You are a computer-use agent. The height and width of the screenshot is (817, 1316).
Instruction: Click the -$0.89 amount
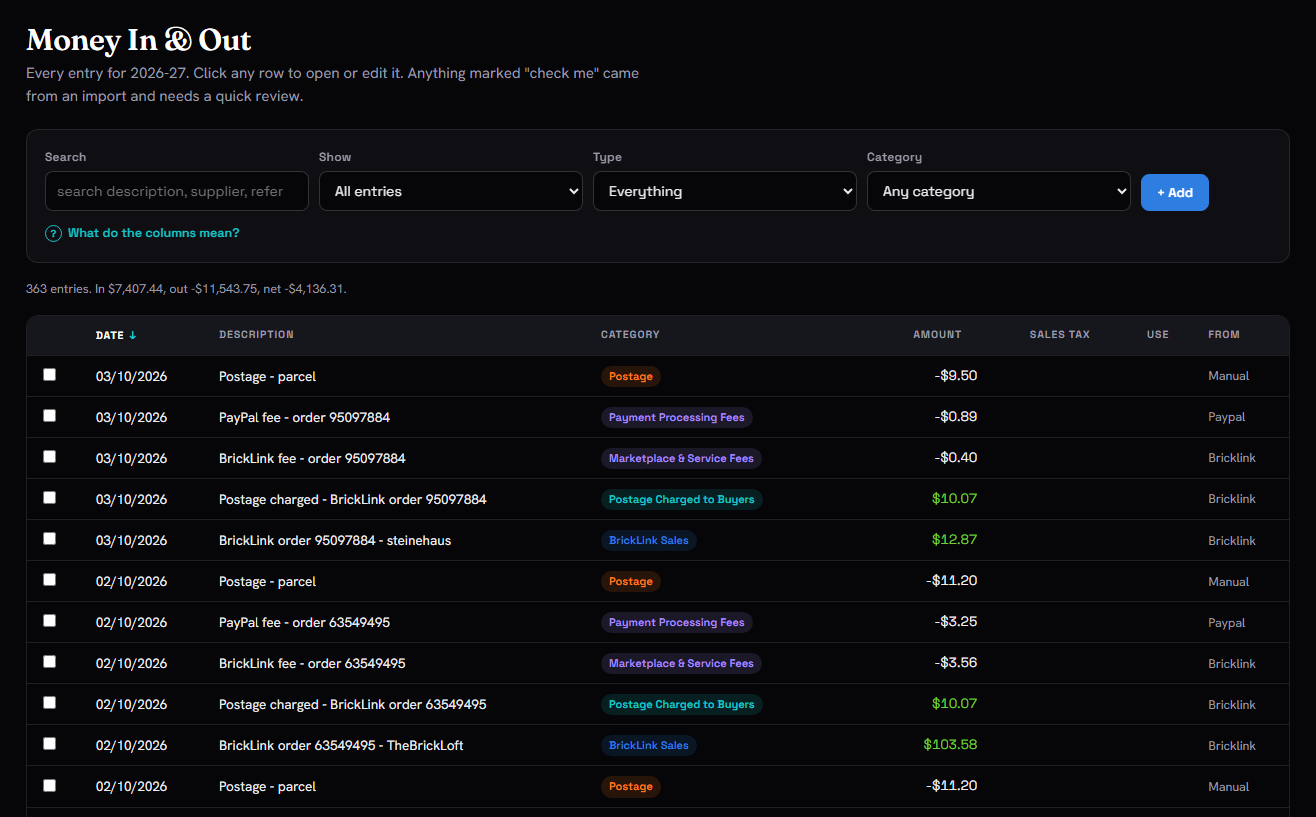click(956, 416)
